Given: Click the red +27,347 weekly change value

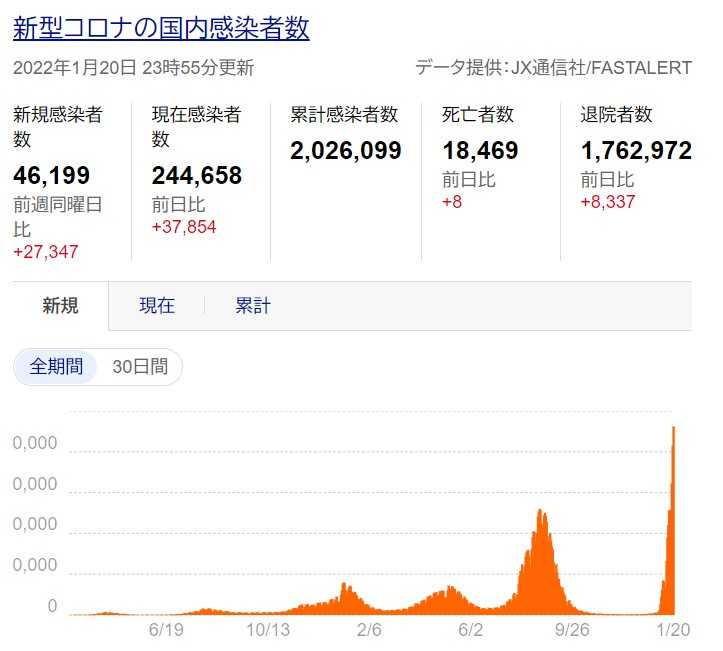Looking at the screenshot, I should pyautogui.click(x=46, y=252).
